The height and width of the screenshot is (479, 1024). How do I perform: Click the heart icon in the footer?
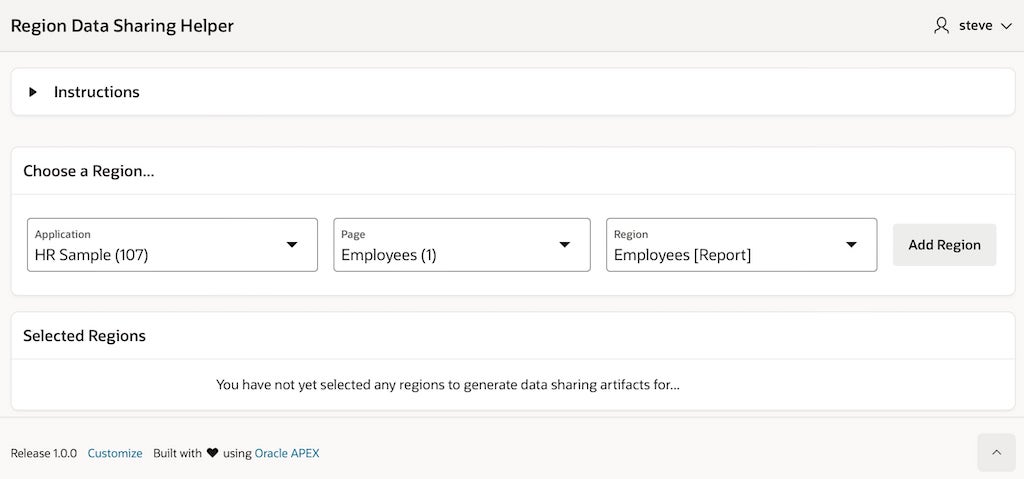click(x=212, y=453)
